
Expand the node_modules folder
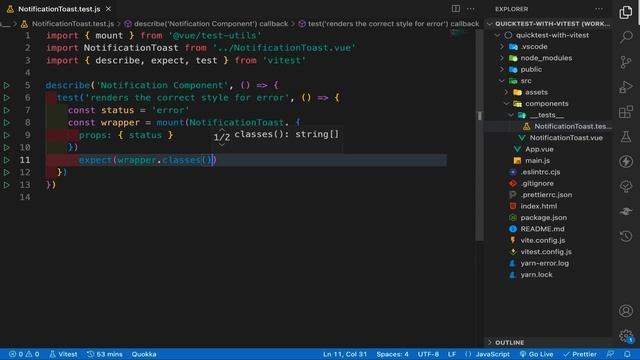click(x=548, y=58)
